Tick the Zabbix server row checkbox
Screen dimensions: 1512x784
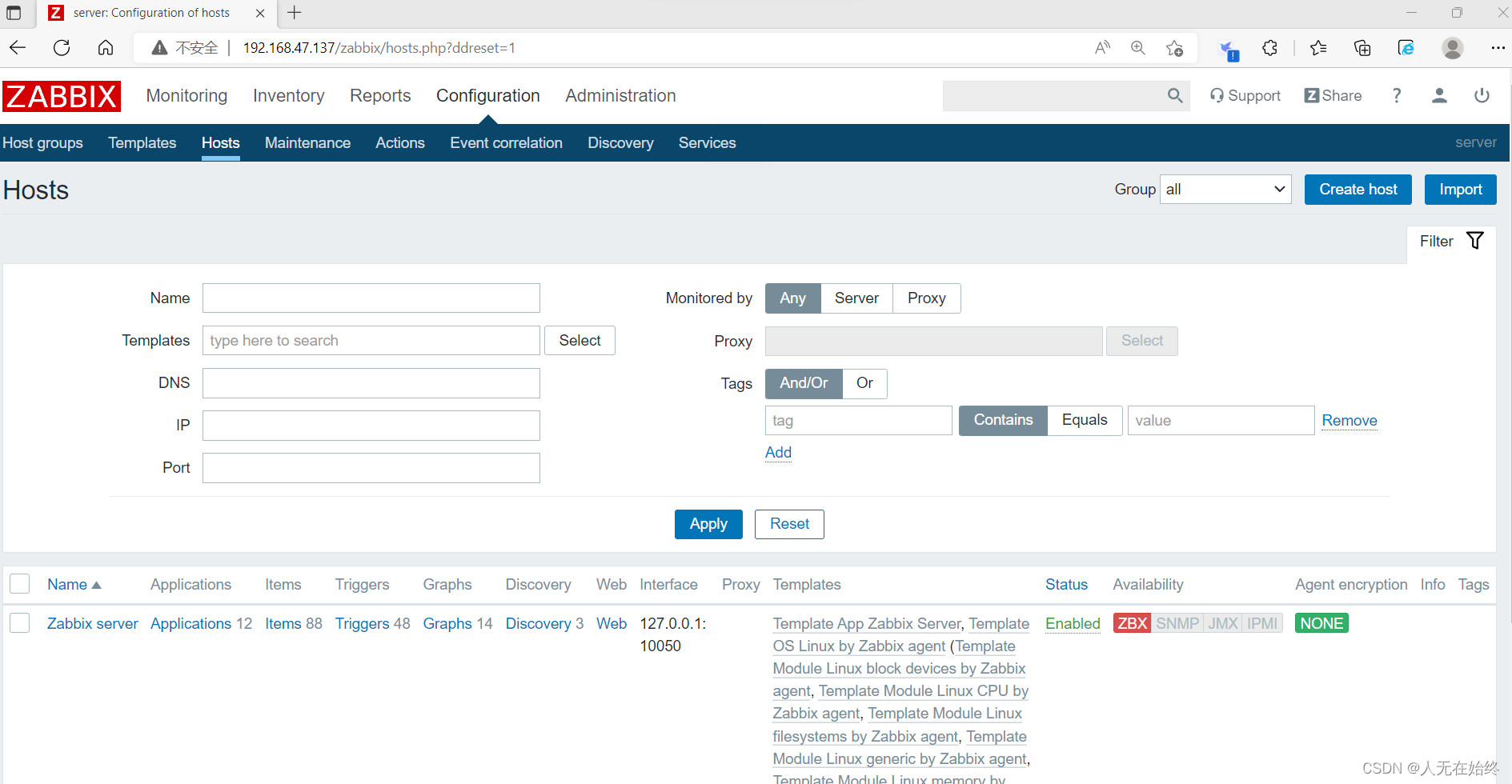pyautogui.click(x=20, y=622)
